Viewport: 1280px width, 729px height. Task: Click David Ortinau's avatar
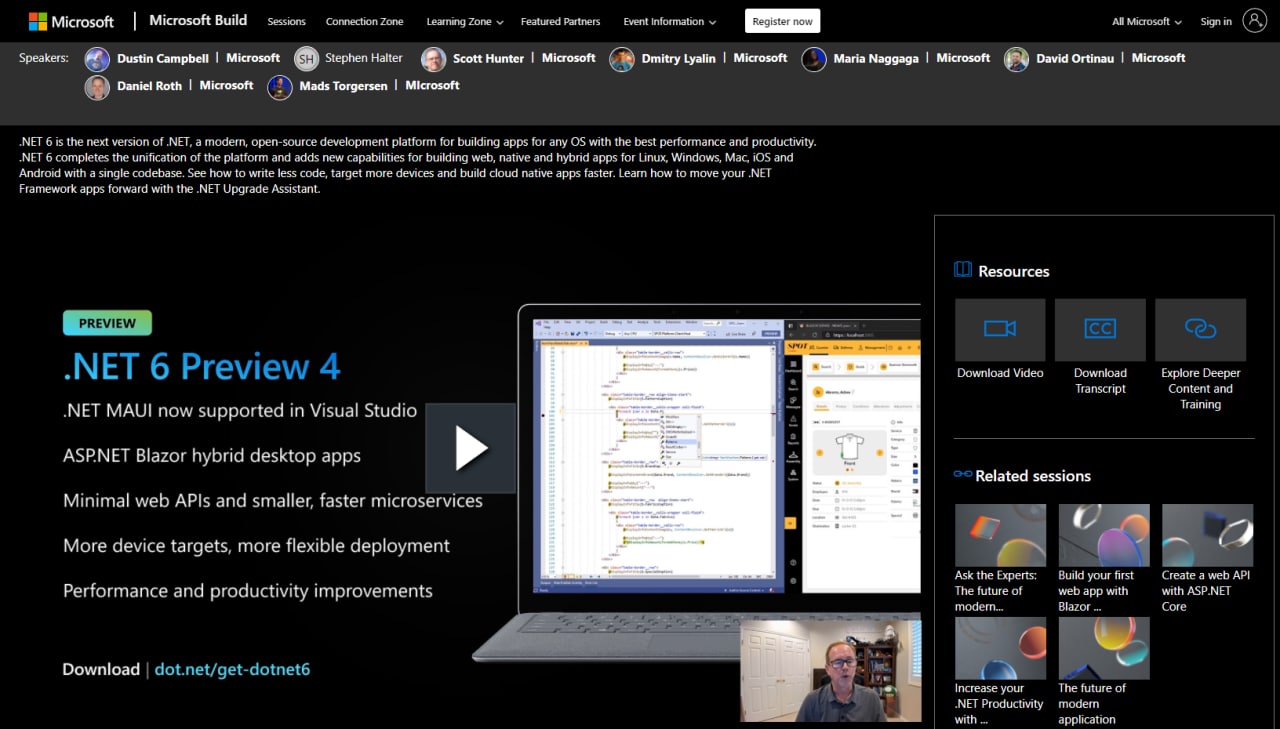[1017, 59]
